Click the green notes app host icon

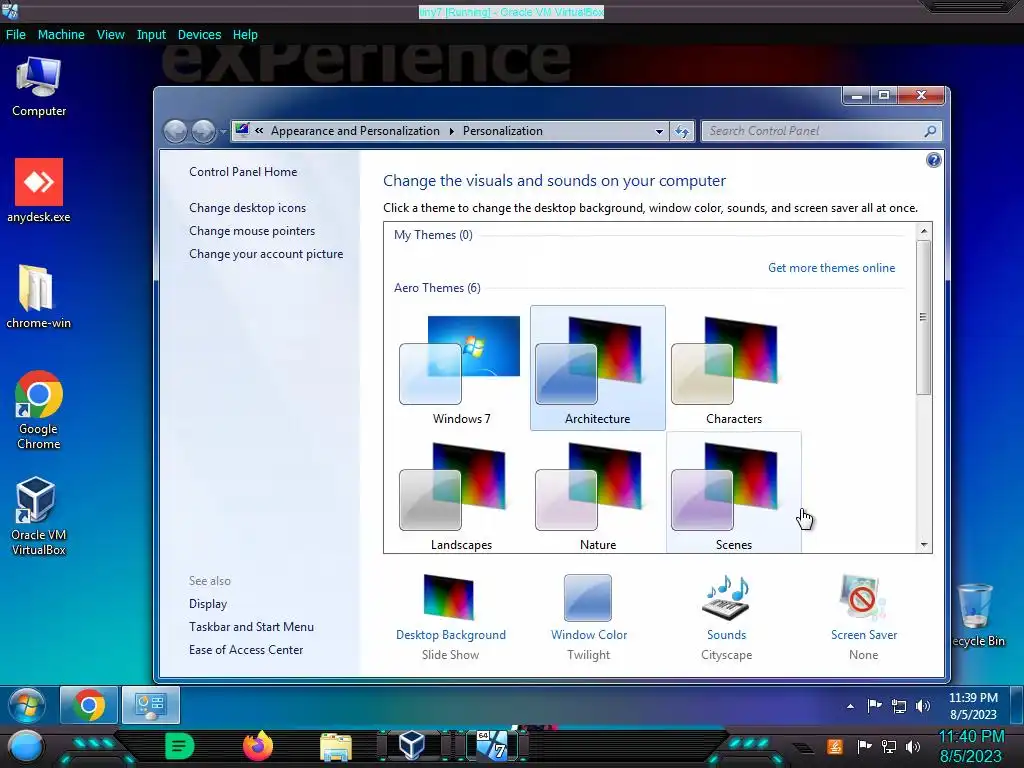(x=180, y=746)
